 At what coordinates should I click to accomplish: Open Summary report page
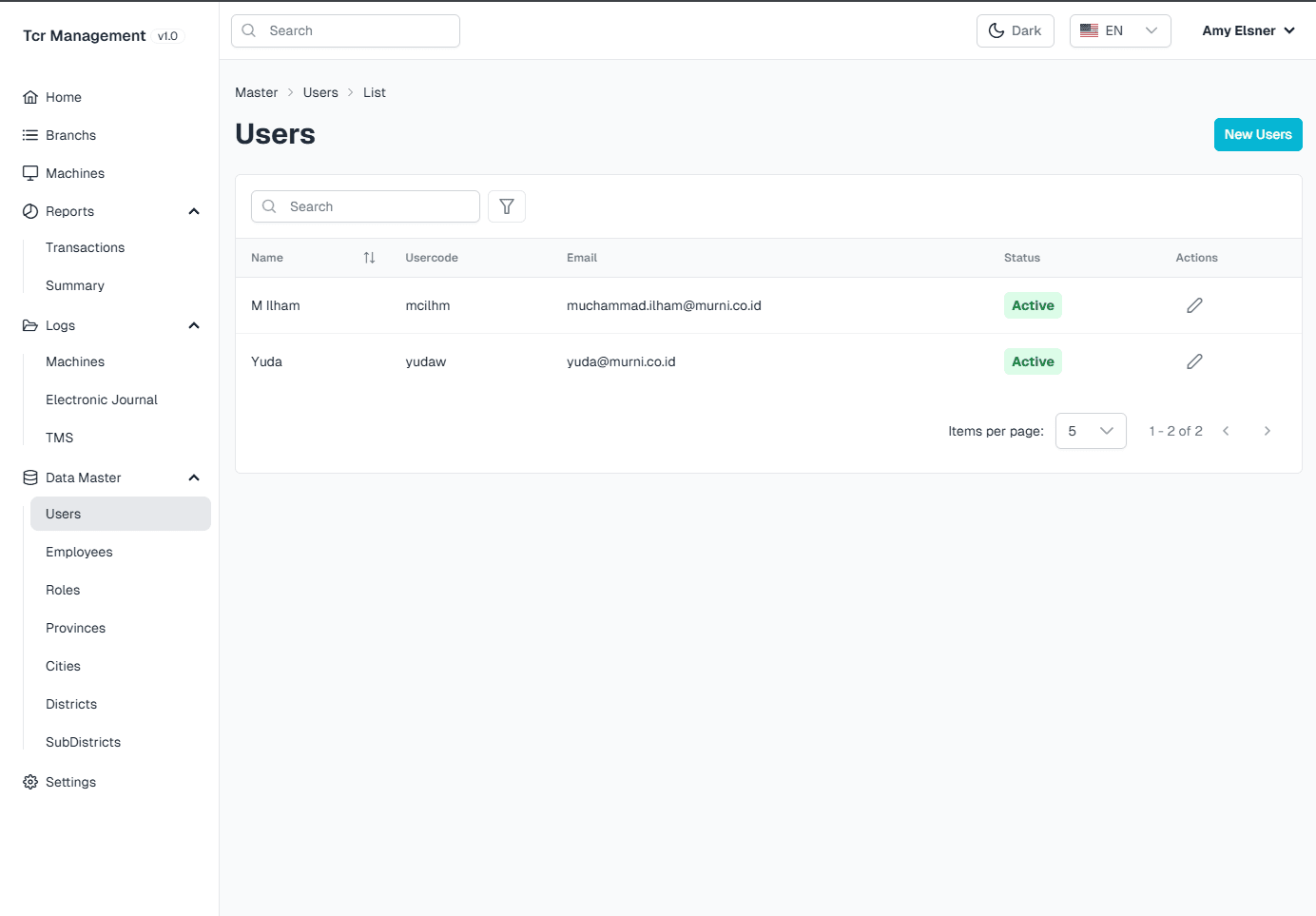tap(75, 285)
